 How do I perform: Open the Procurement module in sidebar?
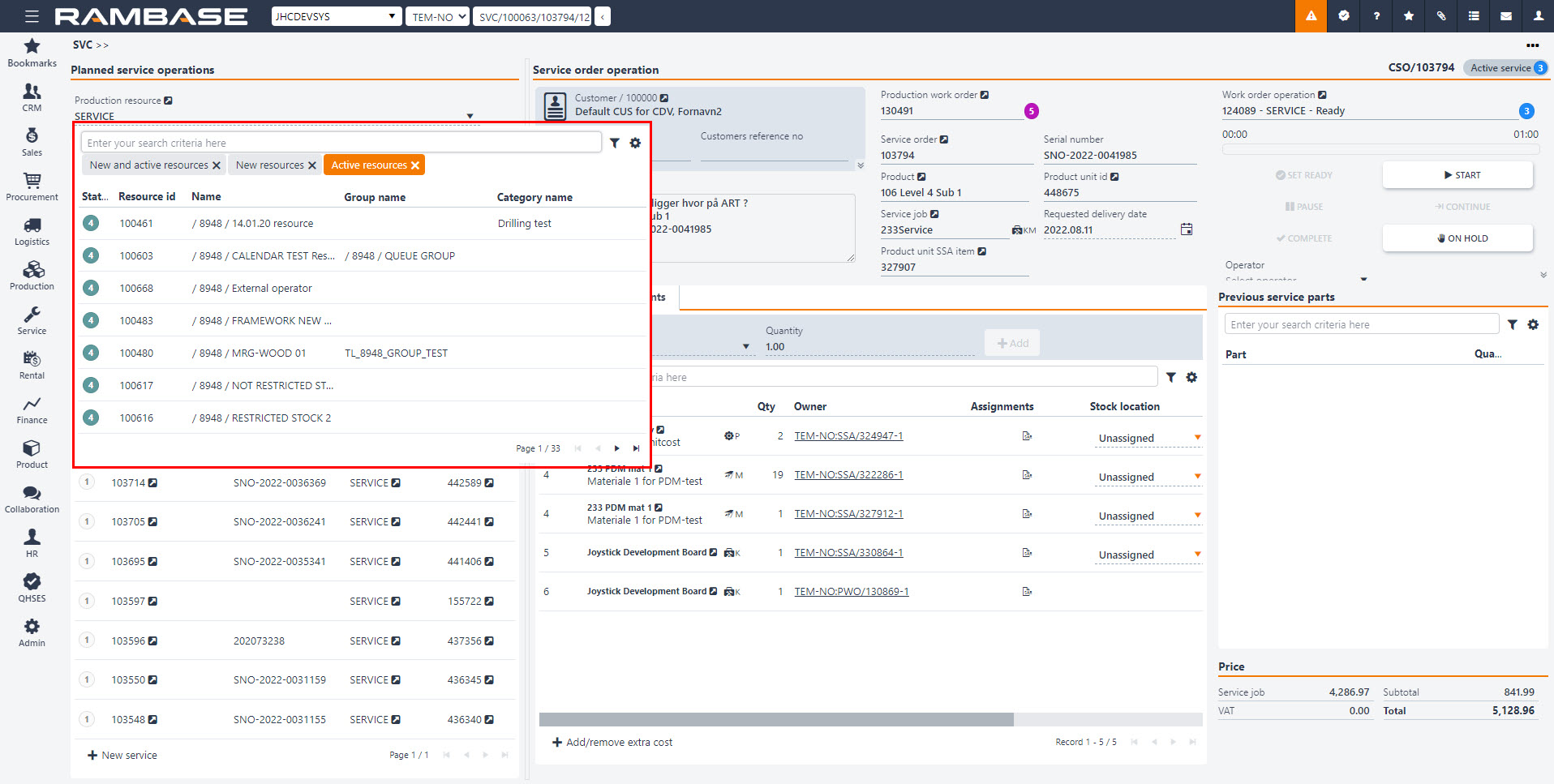(x=32, y=186)
